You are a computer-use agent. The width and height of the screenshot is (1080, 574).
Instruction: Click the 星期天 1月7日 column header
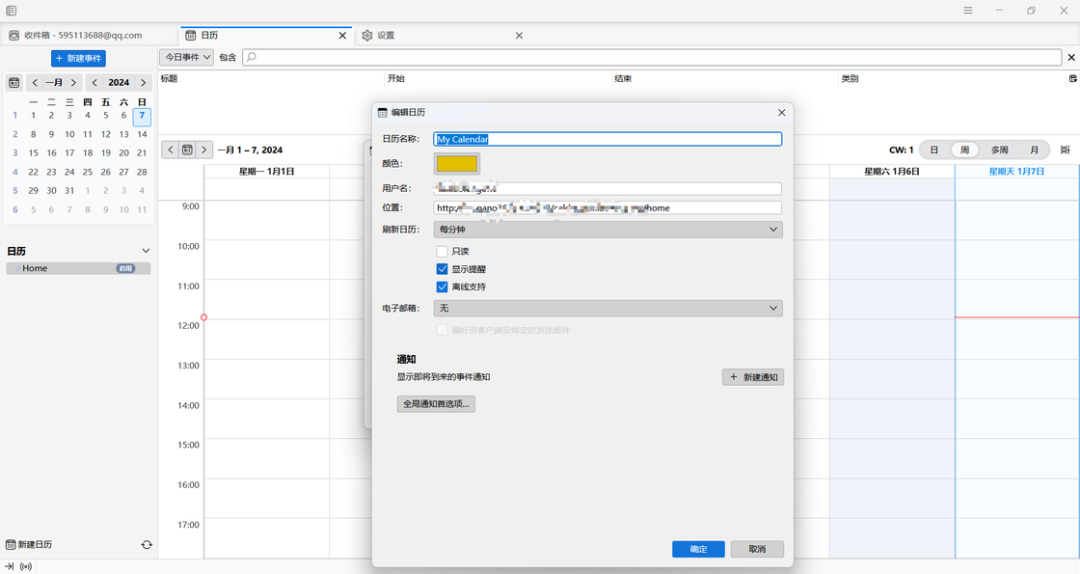click(x=1017, y=172)
